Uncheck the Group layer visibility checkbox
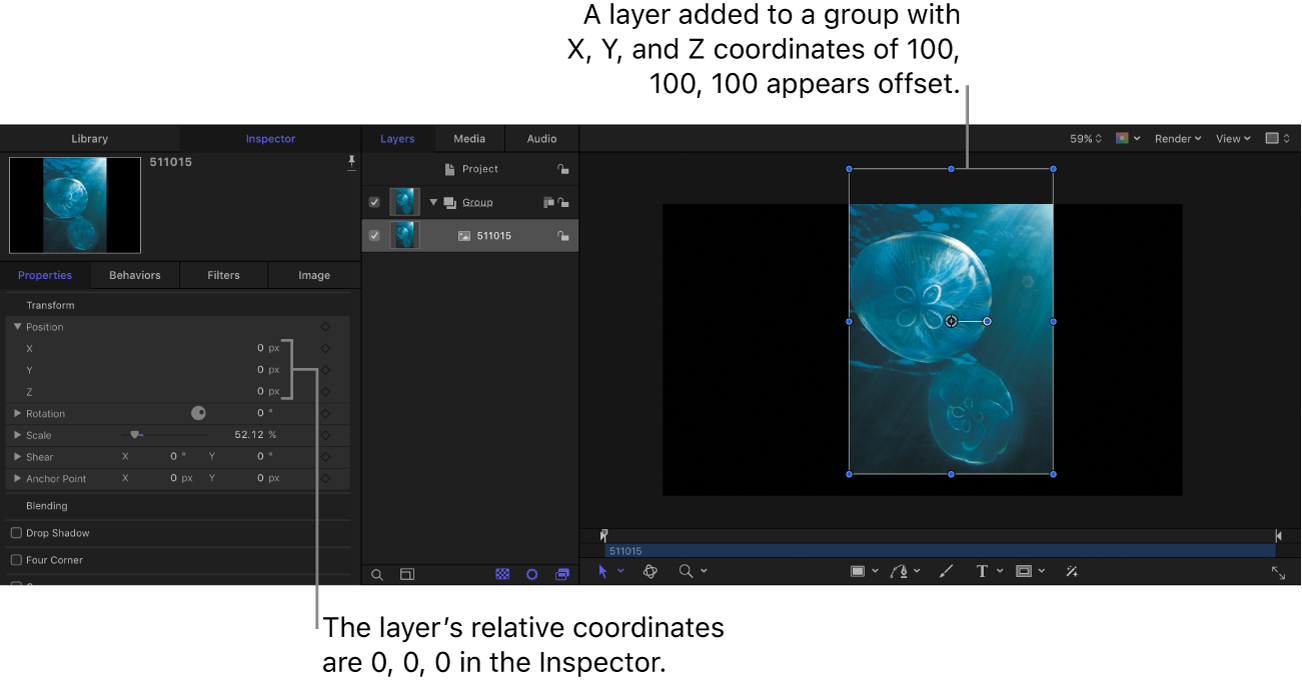The height and width of the screenshot is (682, 1302). pos(374,202)
